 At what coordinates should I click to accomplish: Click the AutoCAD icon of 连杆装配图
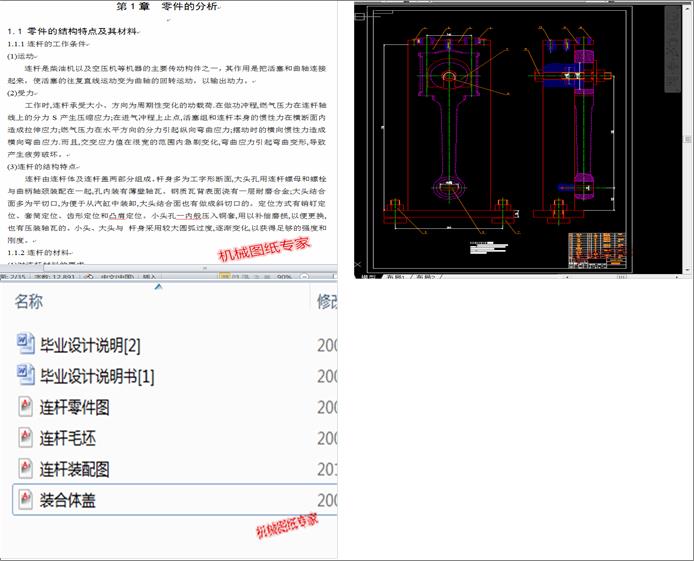[26, 468]
